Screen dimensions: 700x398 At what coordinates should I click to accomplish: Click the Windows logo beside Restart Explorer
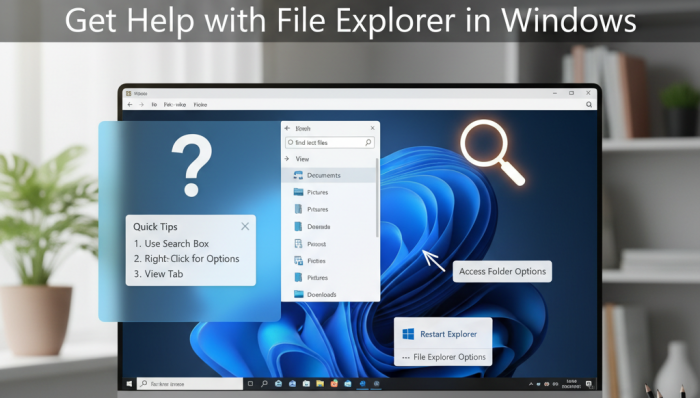(x=408, y=334)
